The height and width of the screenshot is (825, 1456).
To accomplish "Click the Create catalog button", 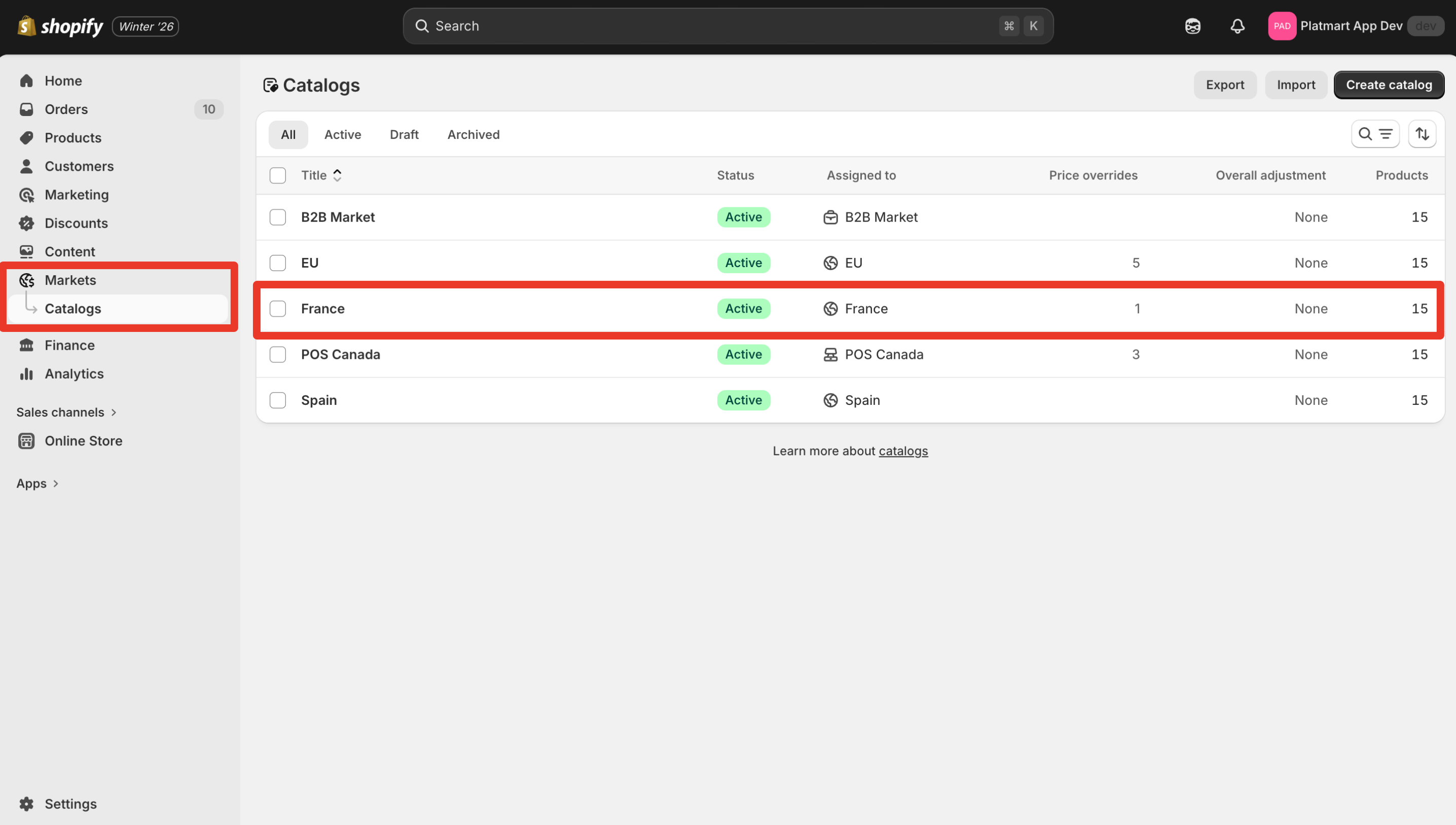I will (1389, 85).
